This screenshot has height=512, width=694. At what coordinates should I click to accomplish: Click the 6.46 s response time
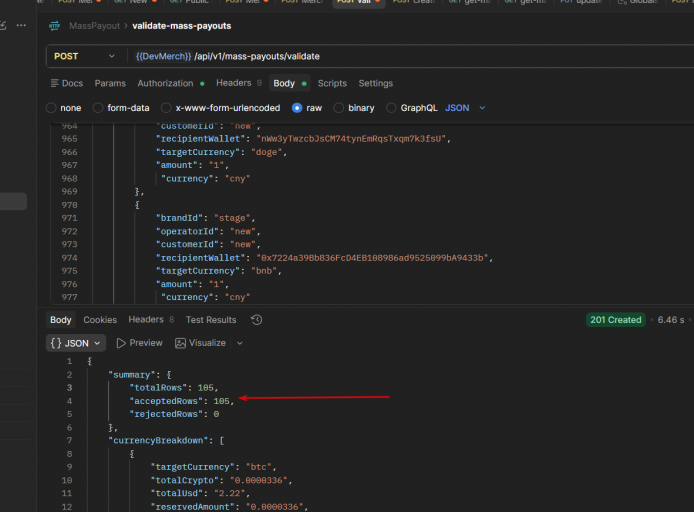pyautogui.click(x=671, y=320)
